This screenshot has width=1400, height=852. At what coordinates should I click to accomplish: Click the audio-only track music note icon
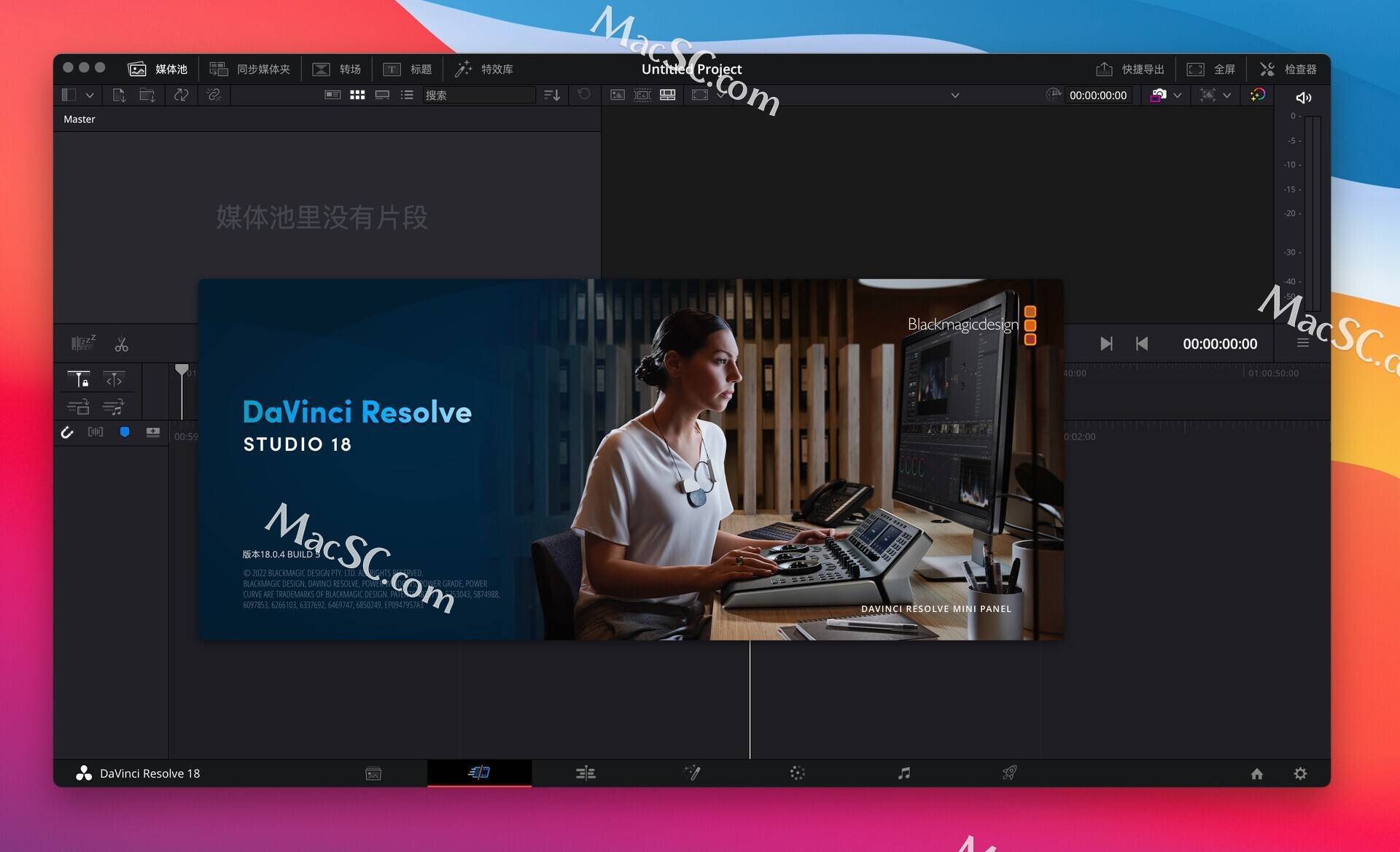point(113,407)
